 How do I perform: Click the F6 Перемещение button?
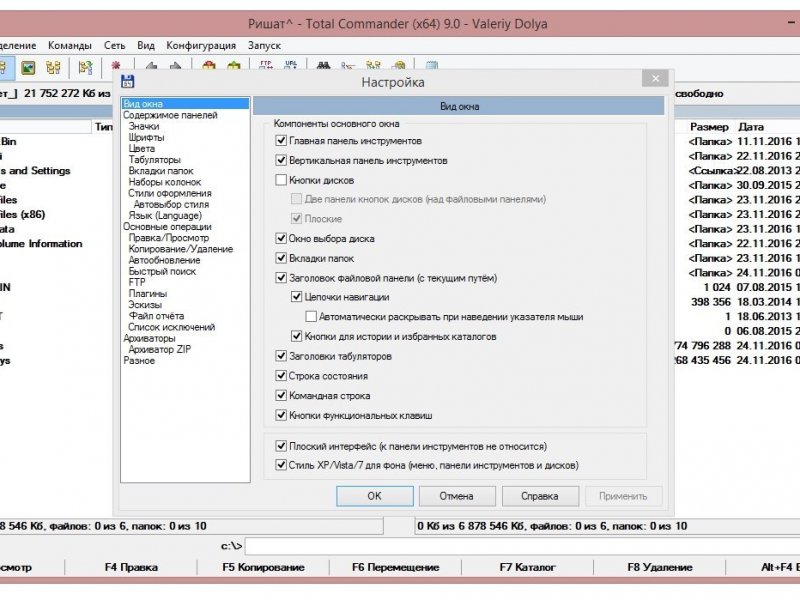pyautogui.click(x=395, y=567)
